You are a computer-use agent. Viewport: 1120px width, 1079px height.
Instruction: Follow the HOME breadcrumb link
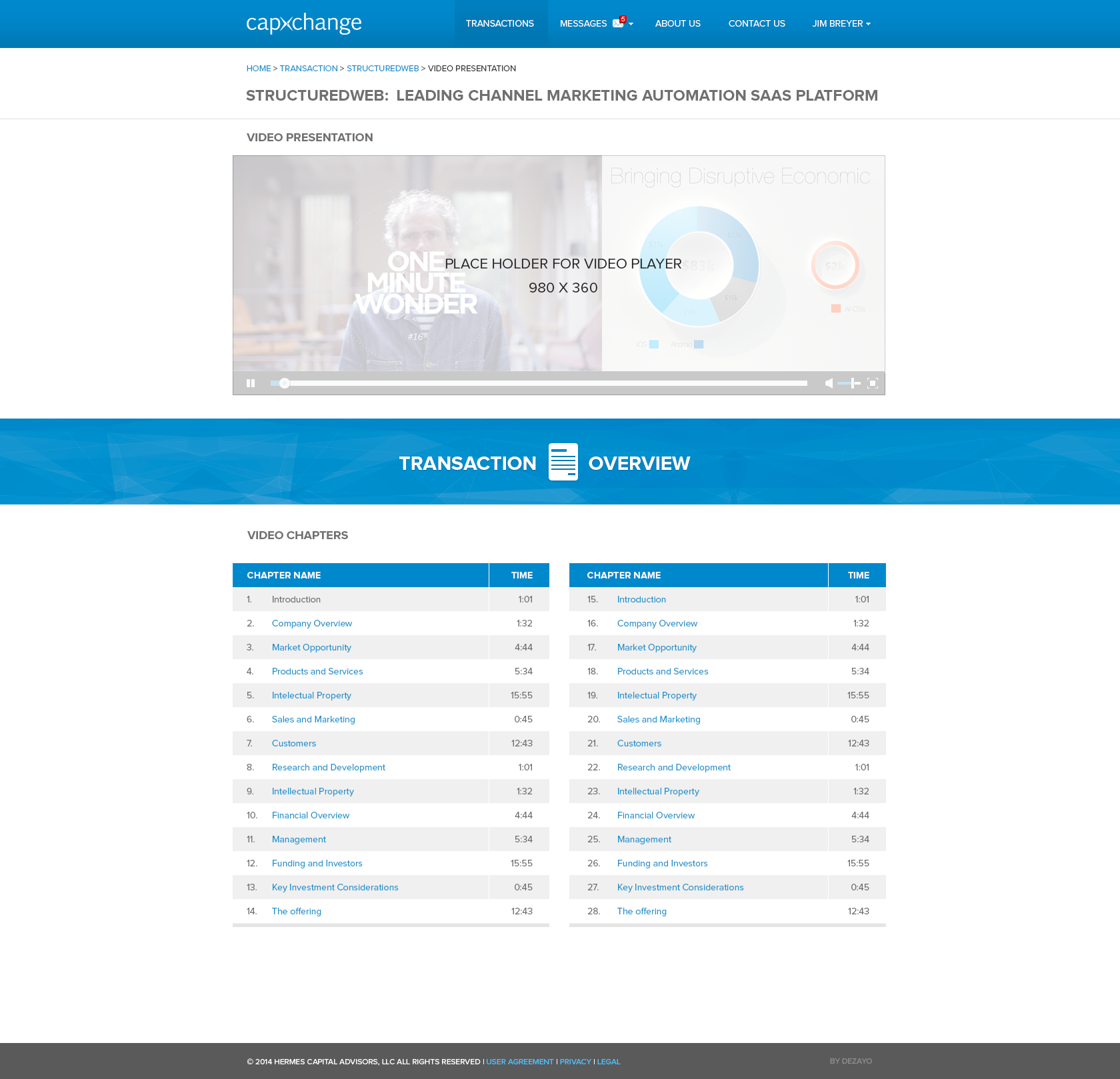pos(259,69)
